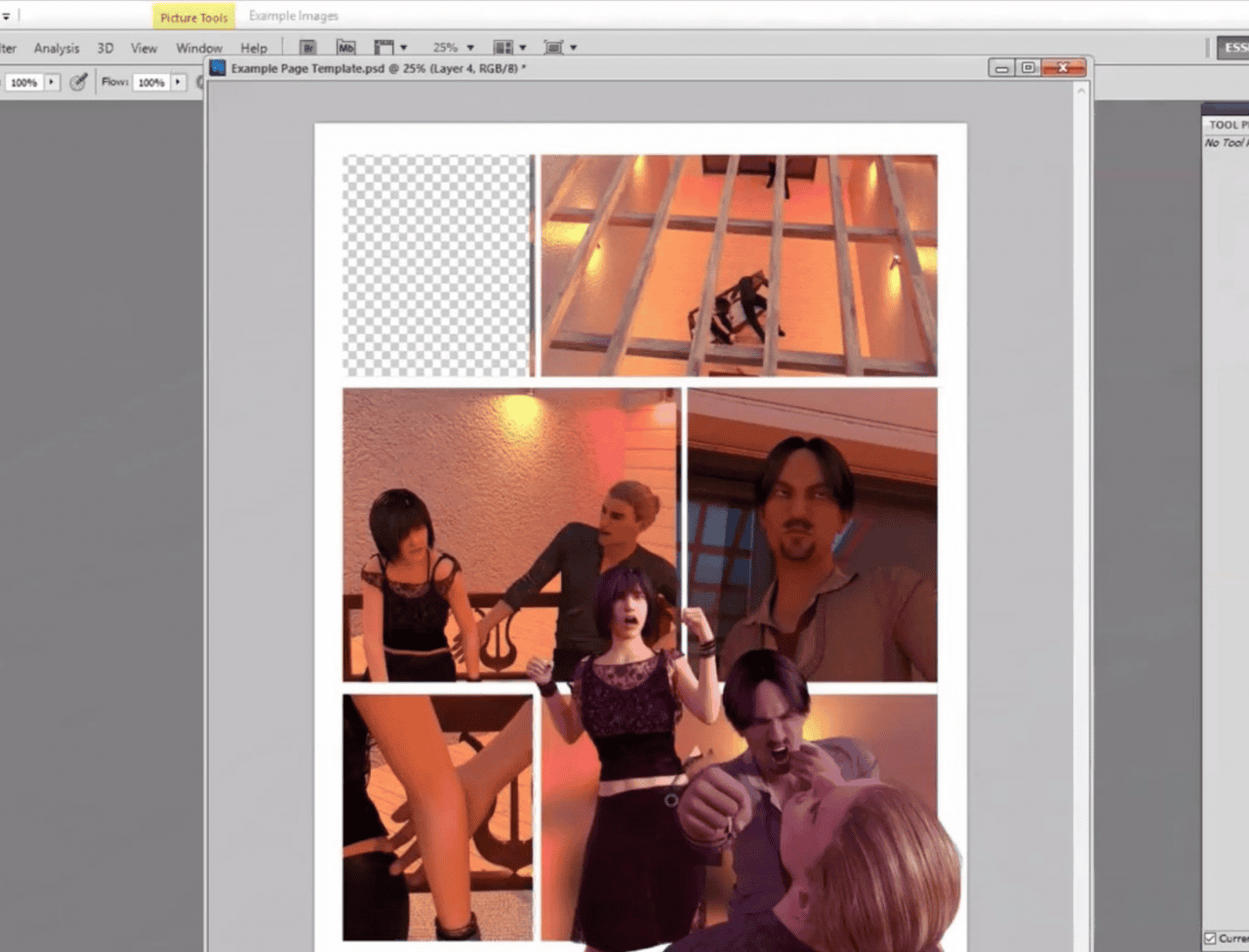This screenshot has height=952, width=1249.
Task: Click the Photoshop document icon in title bar
Action: (218, 68)
